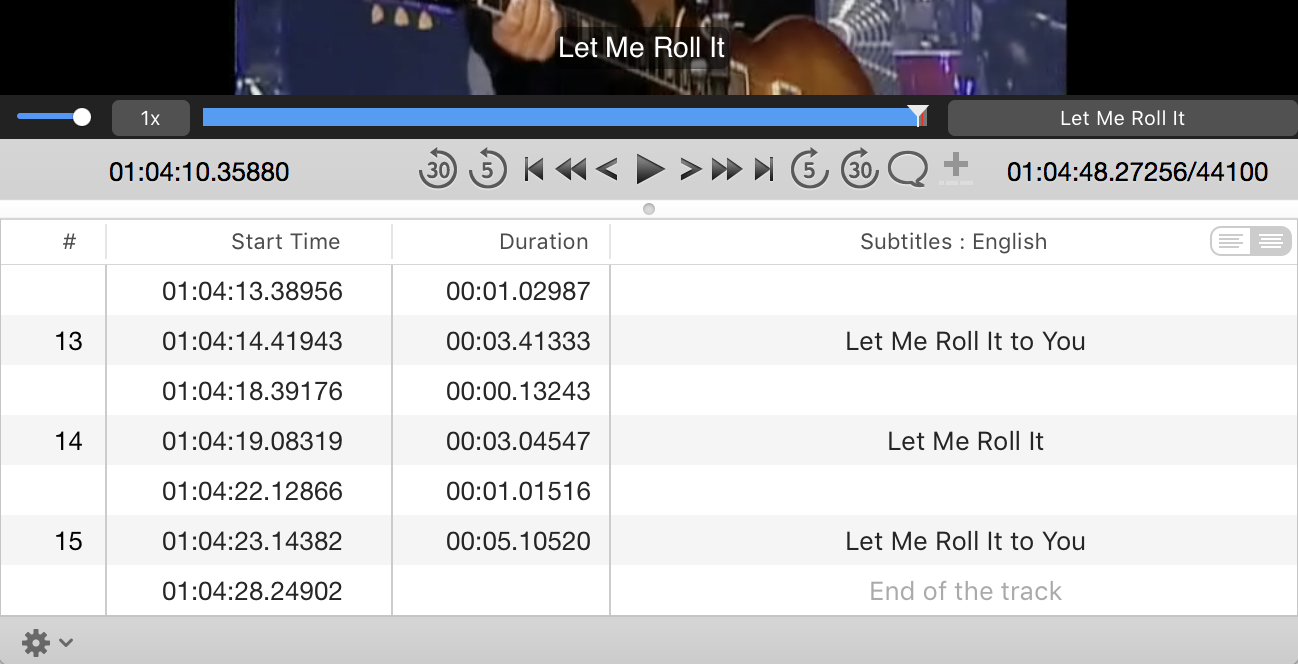Click start time 01:04:28.24902
This screenshot has height=664, width=1298.
(x=252, y=591)
